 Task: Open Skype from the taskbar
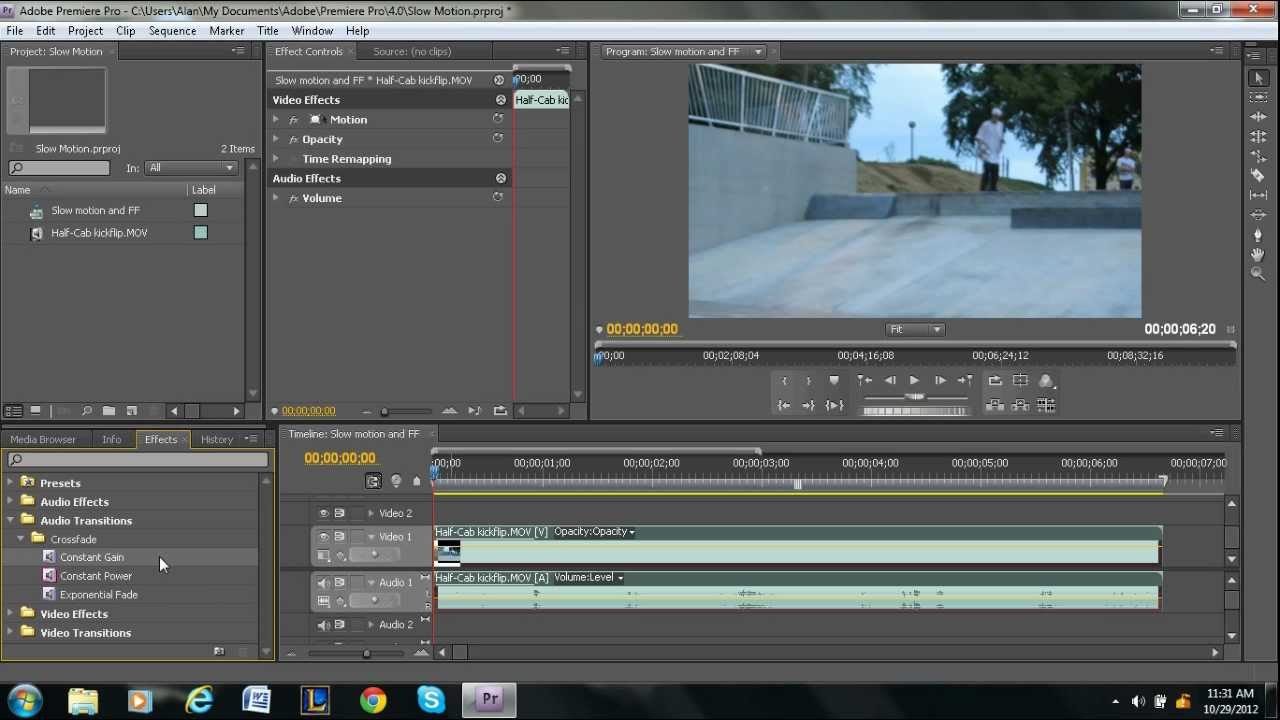point(431,700)
